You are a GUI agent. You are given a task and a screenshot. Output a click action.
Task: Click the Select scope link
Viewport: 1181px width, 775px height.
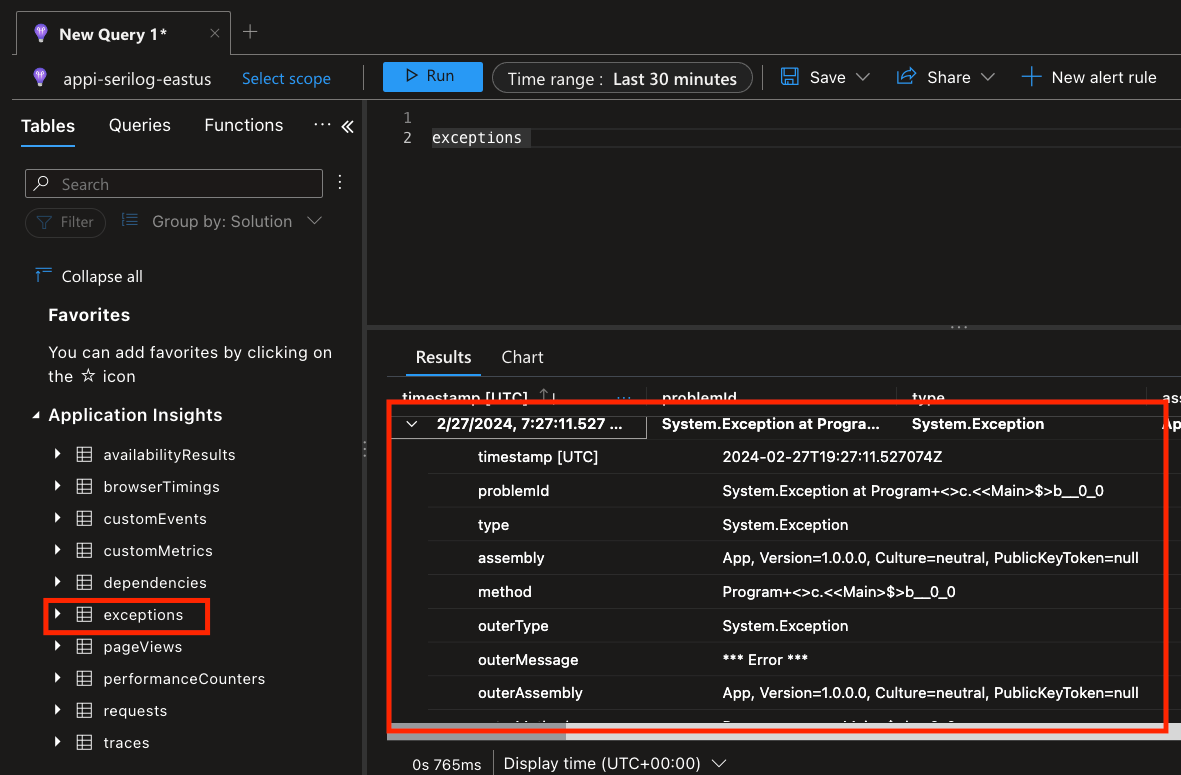click(x=286, y=78)
